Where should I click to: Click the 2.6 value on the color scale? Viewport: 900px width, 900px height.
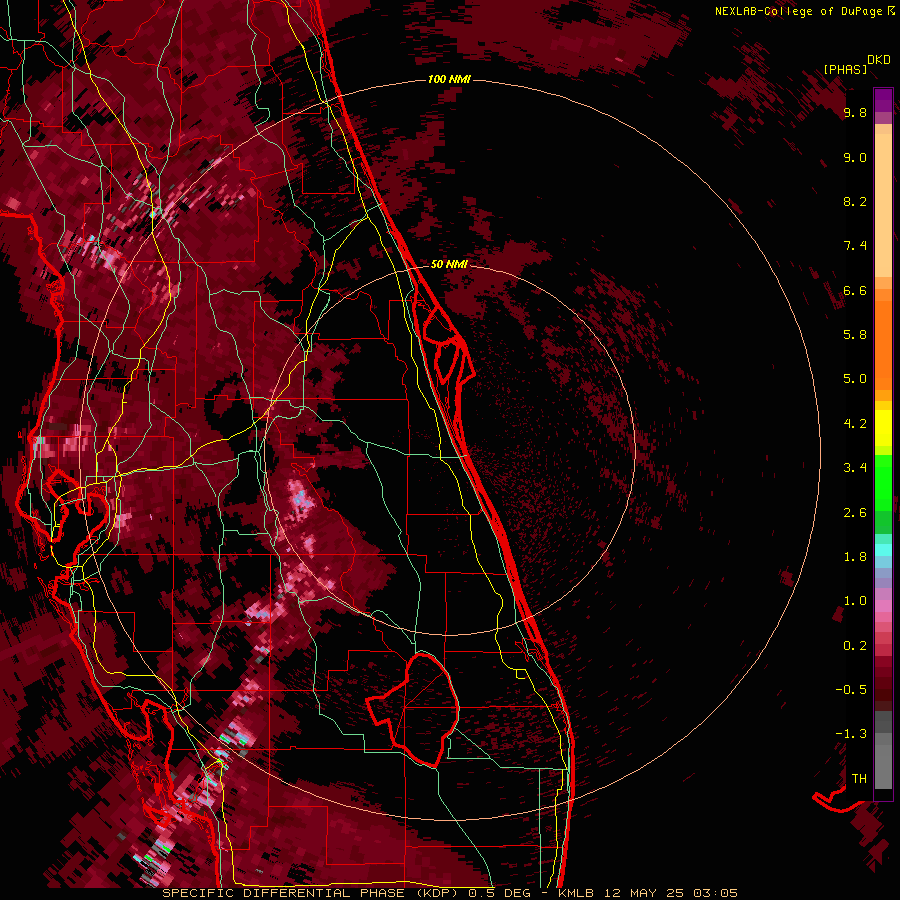pos(855,513)
